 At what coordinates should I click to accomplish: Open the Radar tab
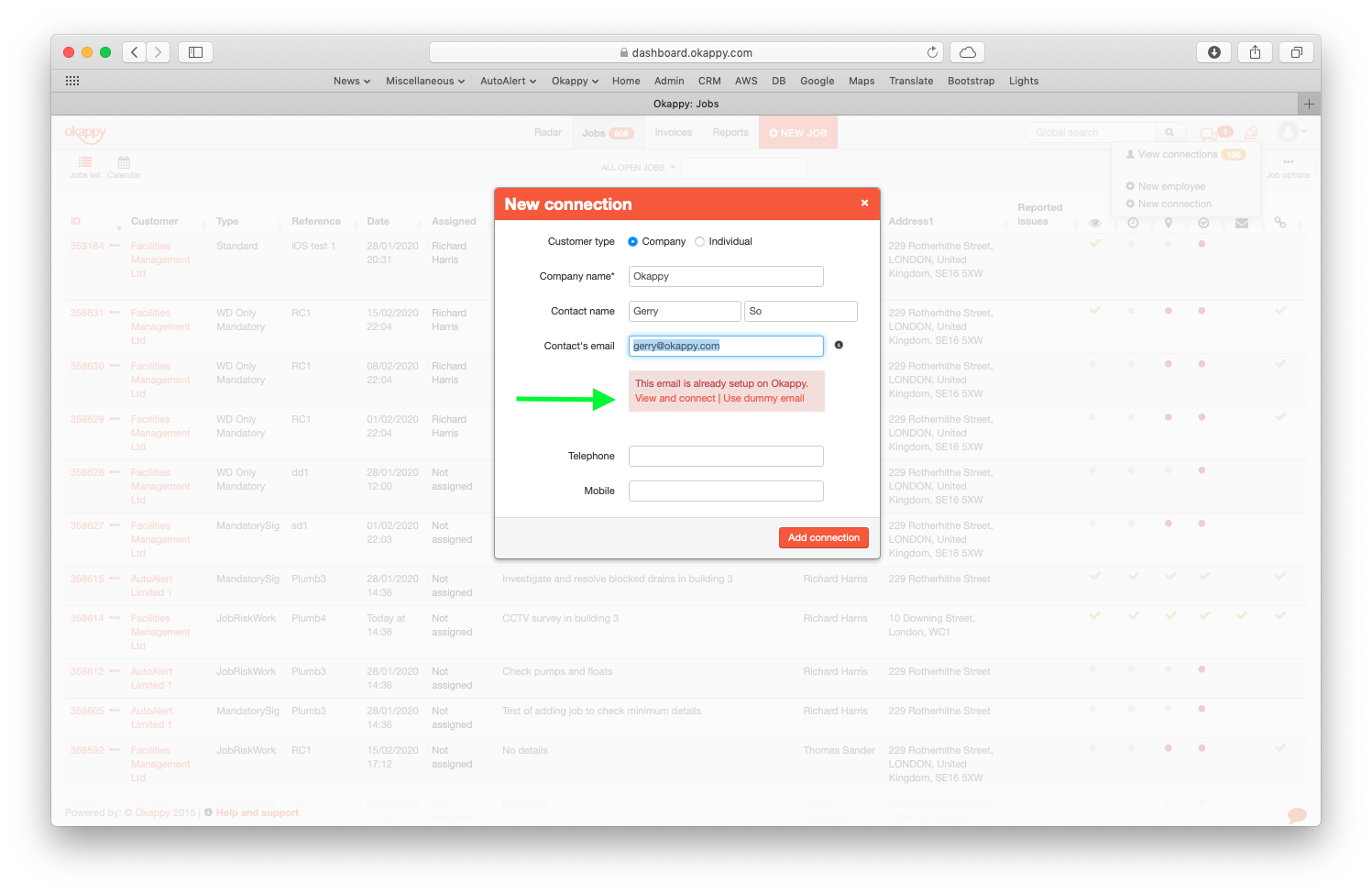[547, 132]
